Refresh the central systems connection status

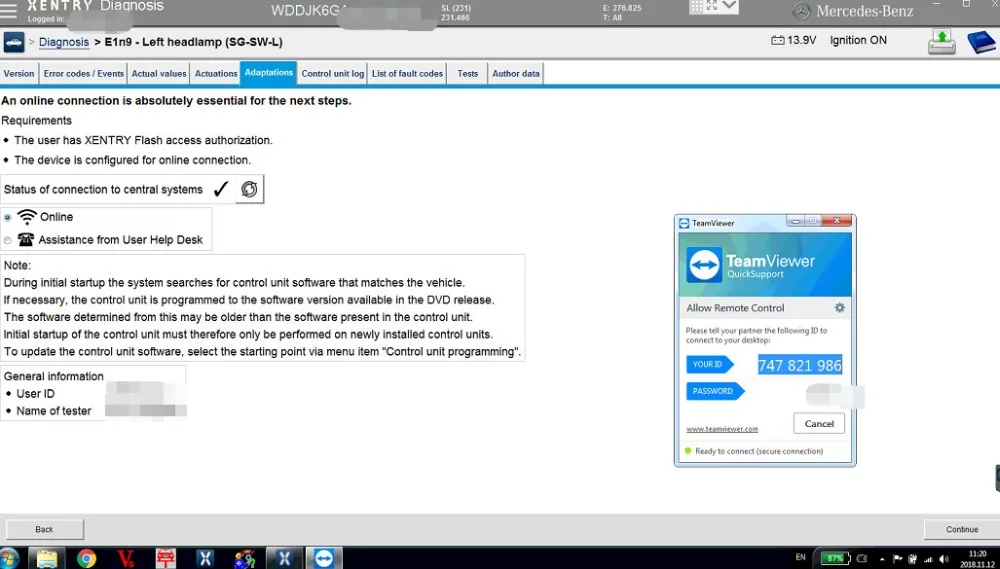[x=249, y=189]
